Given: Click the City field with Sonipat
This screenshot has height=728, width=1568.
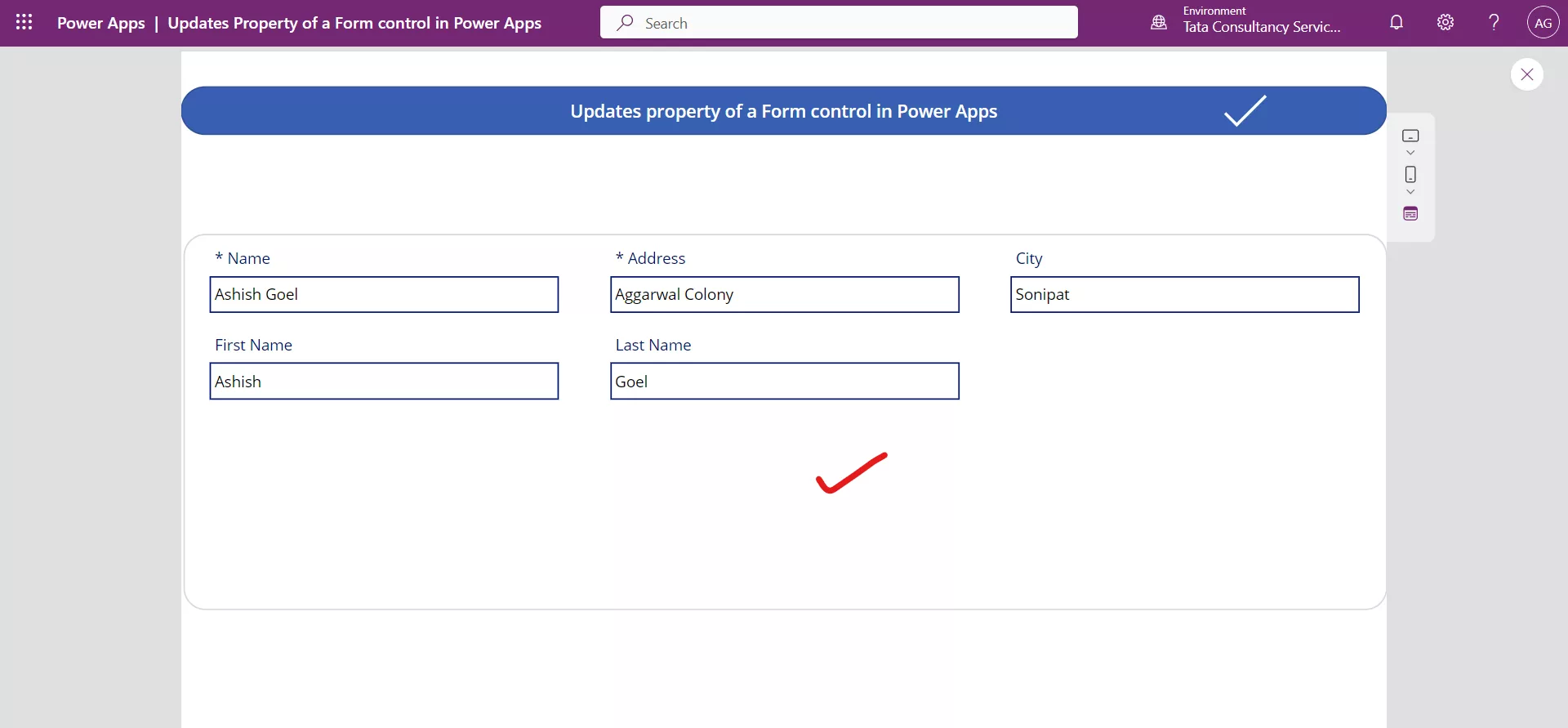Looking at the screenshot, I should click(1185, 295).
